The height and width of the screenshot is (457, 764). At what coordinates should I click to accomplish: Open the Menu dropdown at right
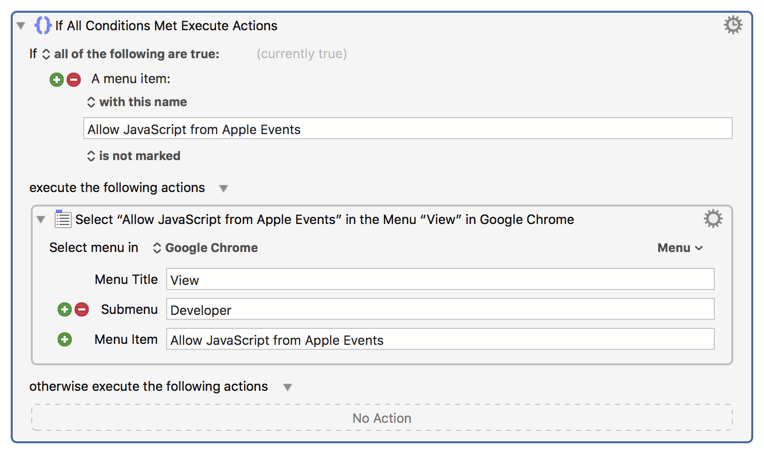pos(680,248)
